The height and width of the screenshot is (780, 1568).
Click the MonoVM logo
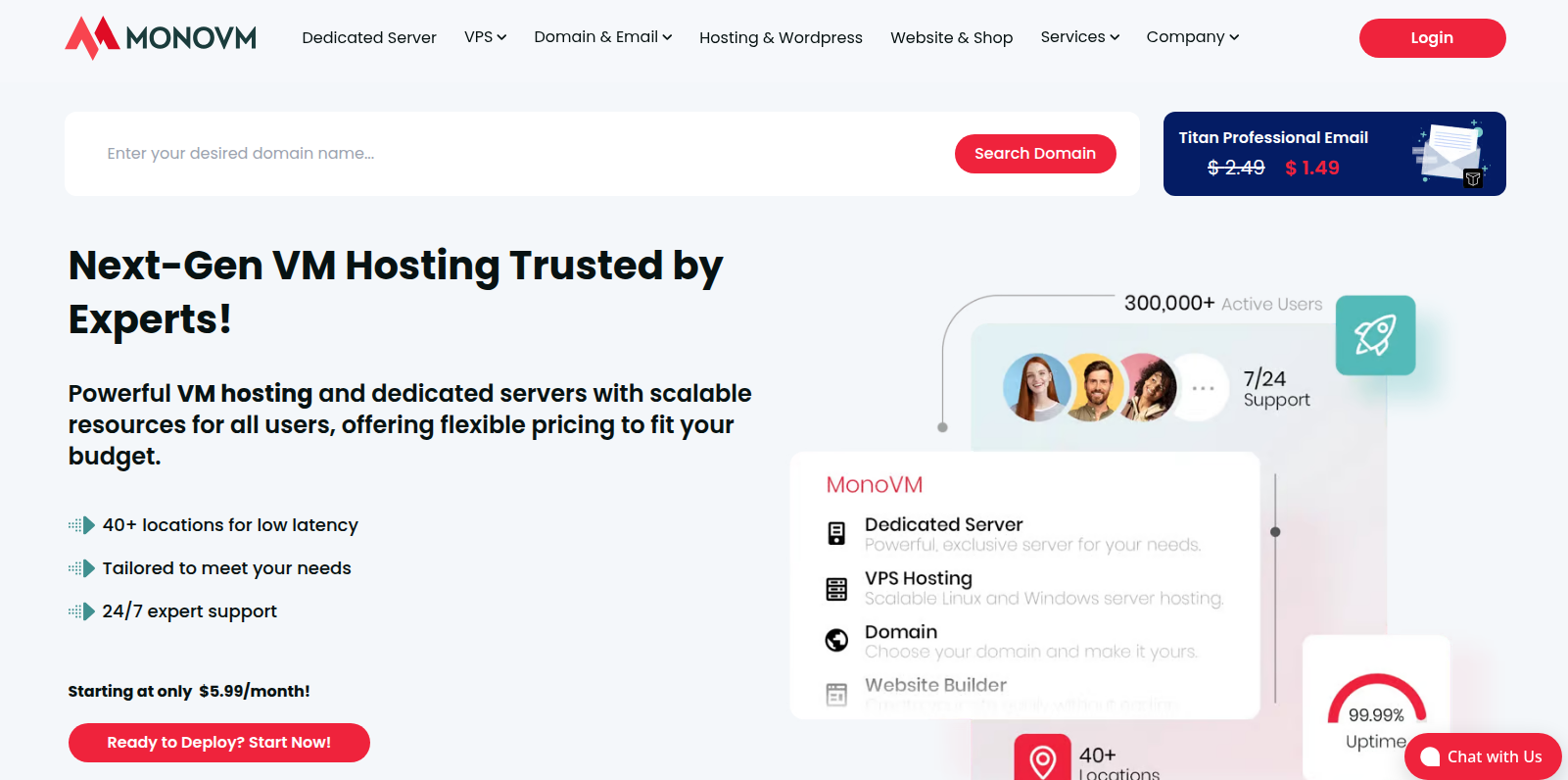(161, 38)
